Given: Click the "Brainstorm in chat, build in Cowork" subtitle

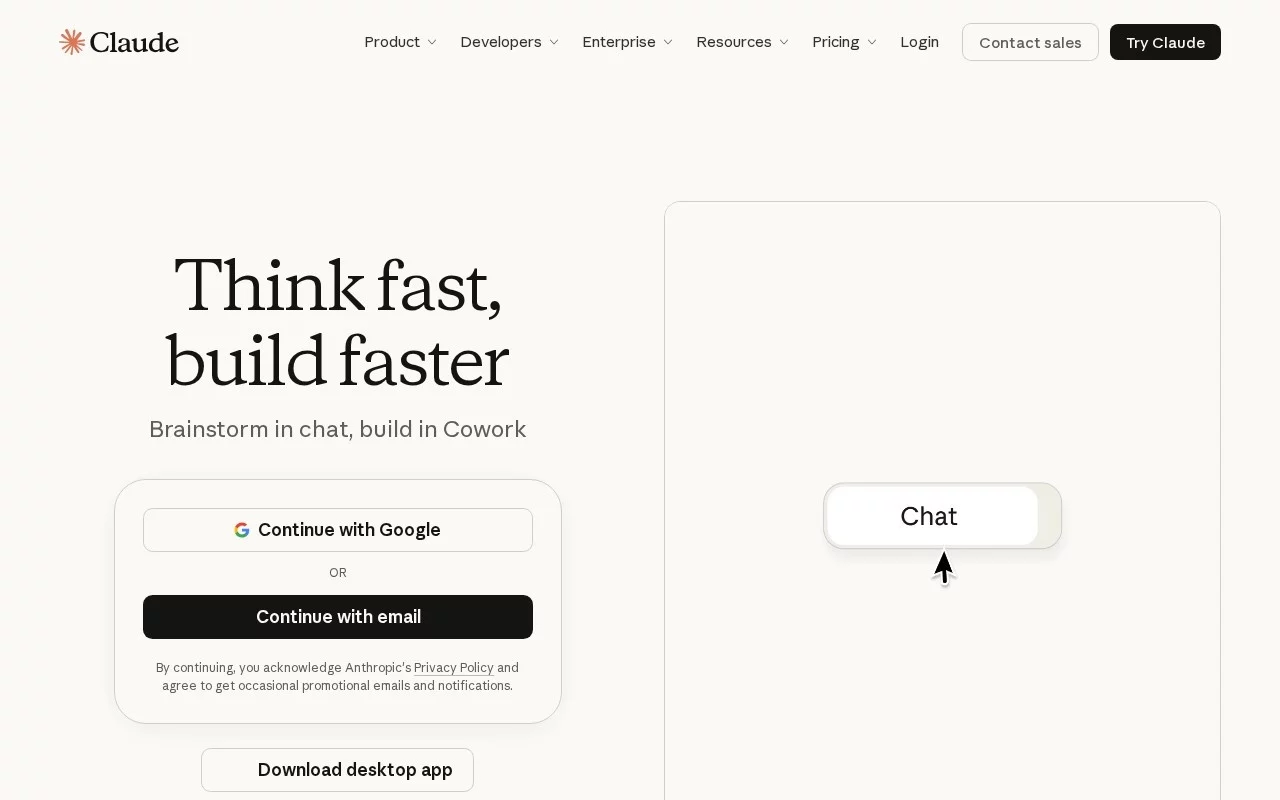Looking at the screenshot, I should pyautogui.click(x=337, y=429).
